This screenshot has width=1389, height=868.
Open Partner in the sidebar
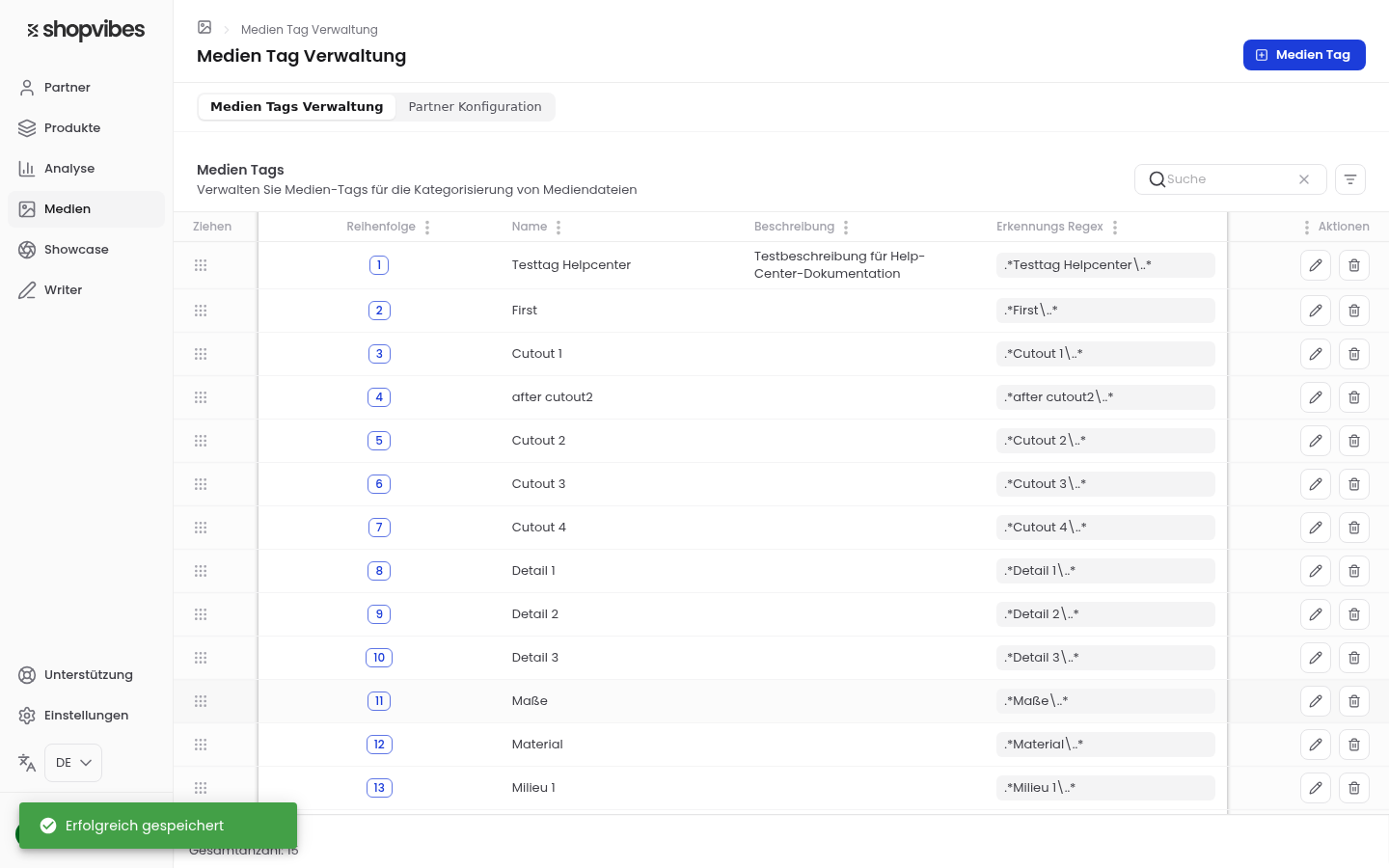pyautogui.click(x=86, y=88)
